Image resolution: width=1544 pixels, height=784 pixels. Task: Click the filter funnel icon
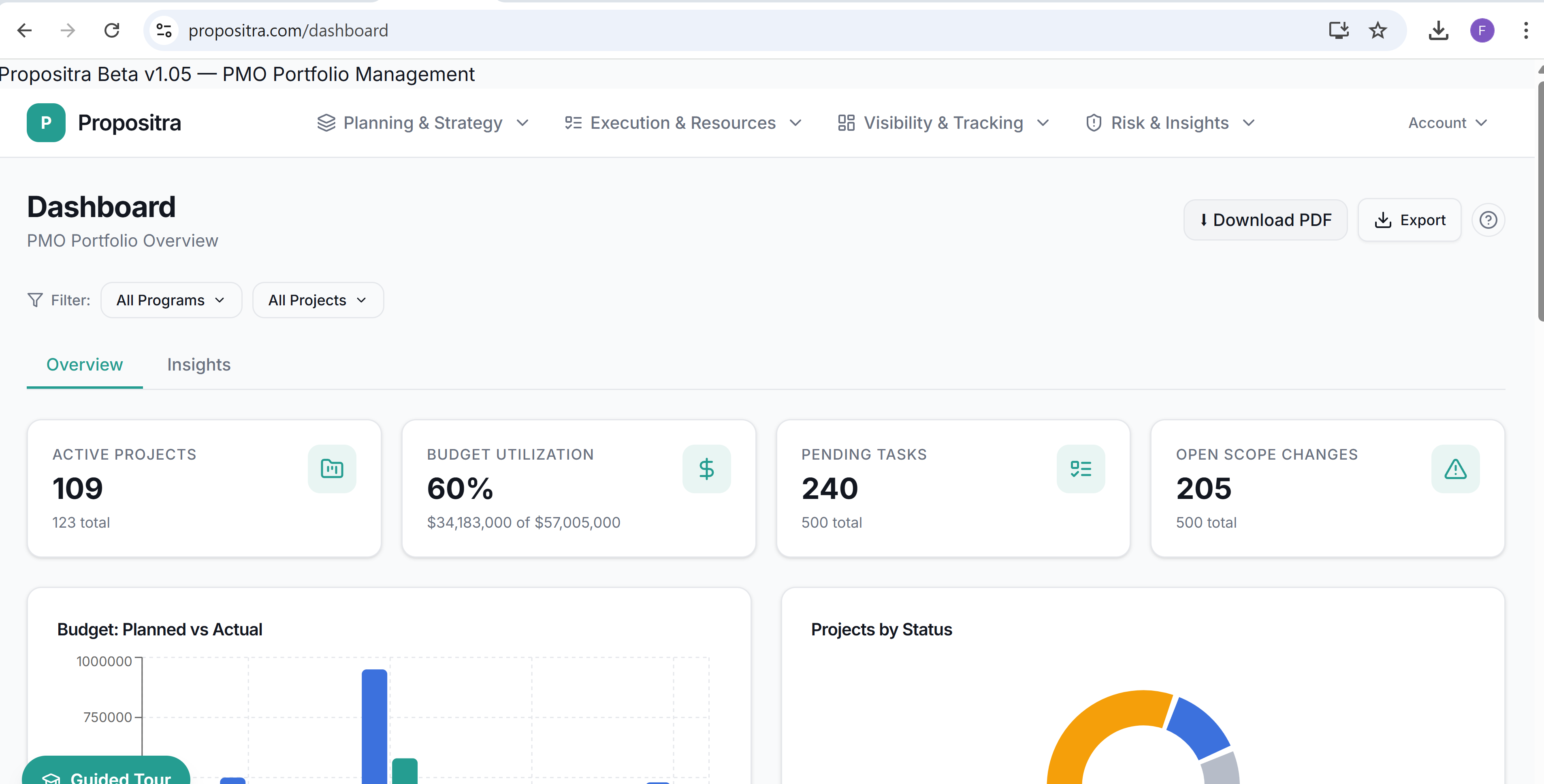[35, 300]
